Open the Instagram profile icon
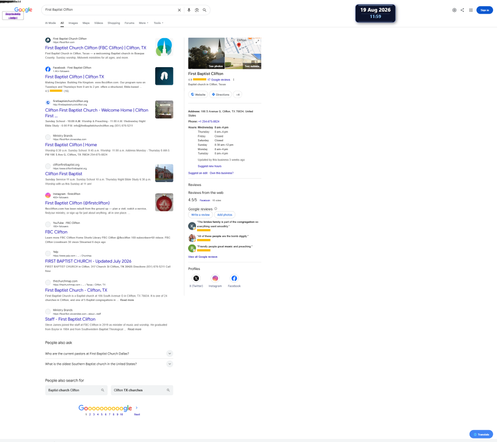Viewport: 500px width, 442px height. pos(215,278)
